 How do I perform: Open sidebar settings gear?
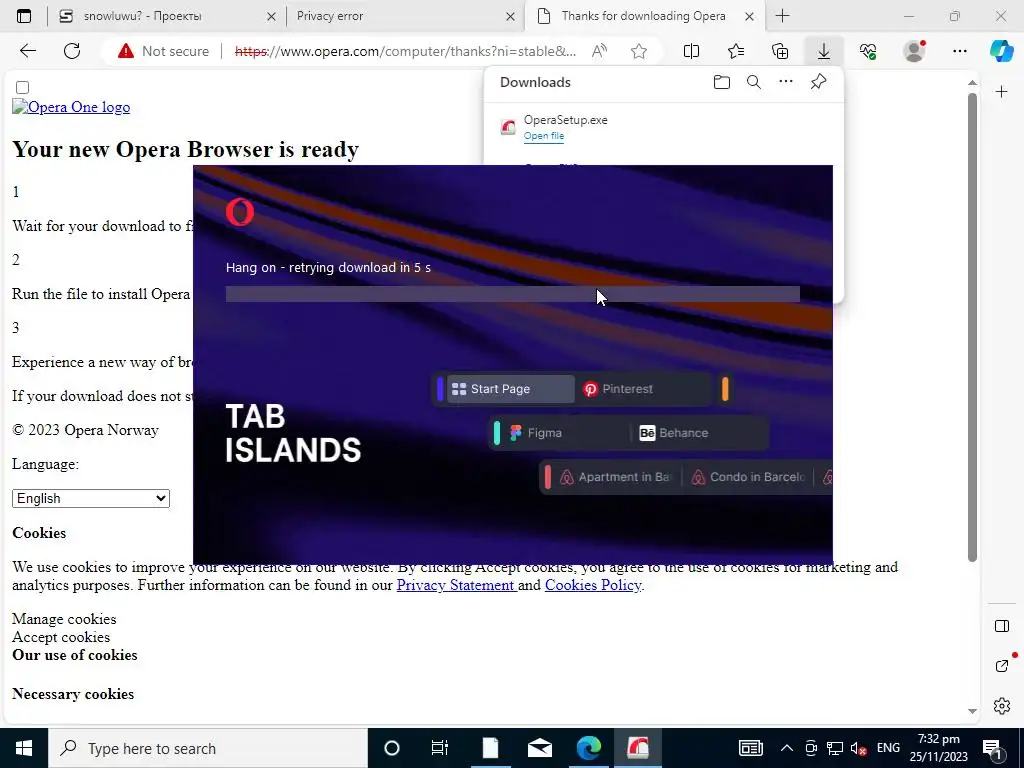(x=1001, y=706)
